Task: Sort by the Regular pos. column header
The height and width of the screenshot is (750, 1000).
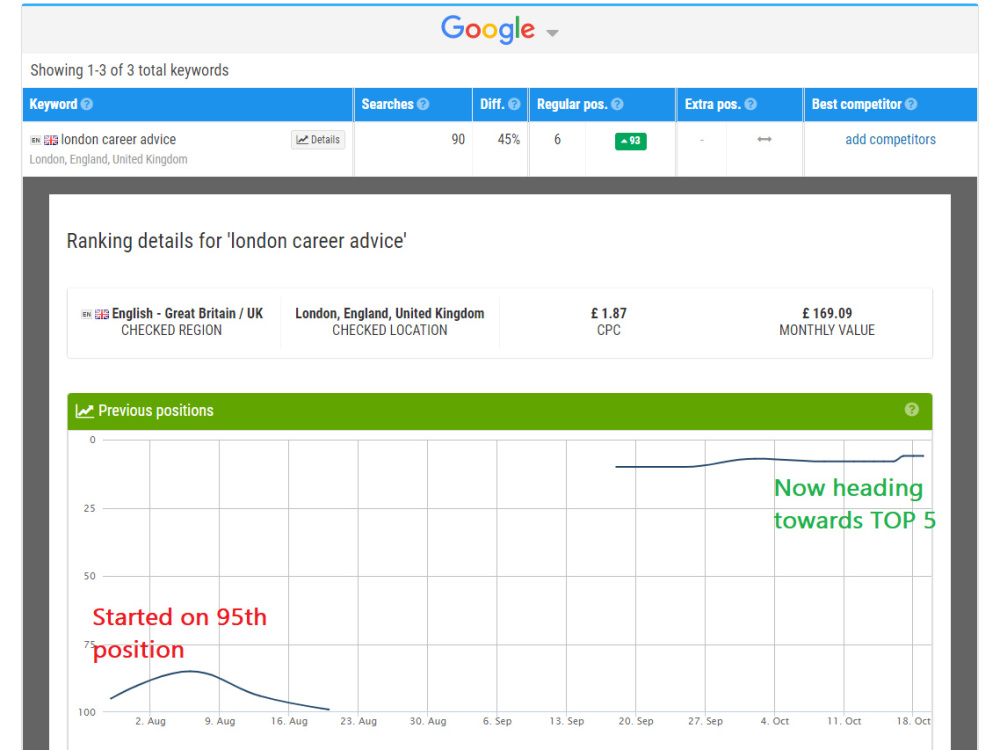Action: [x=572, y=104]
